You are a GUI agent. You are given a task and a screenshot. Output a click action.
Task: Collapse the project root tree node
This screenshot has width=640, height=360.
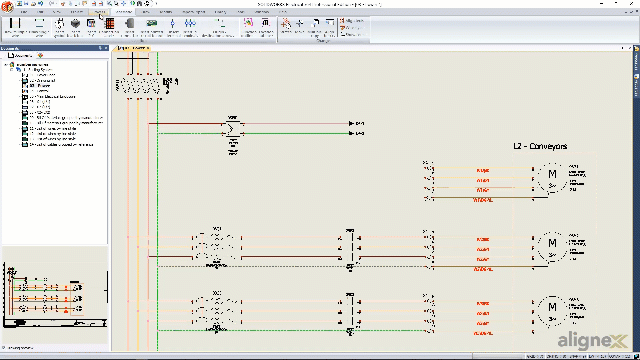[6, 64]
